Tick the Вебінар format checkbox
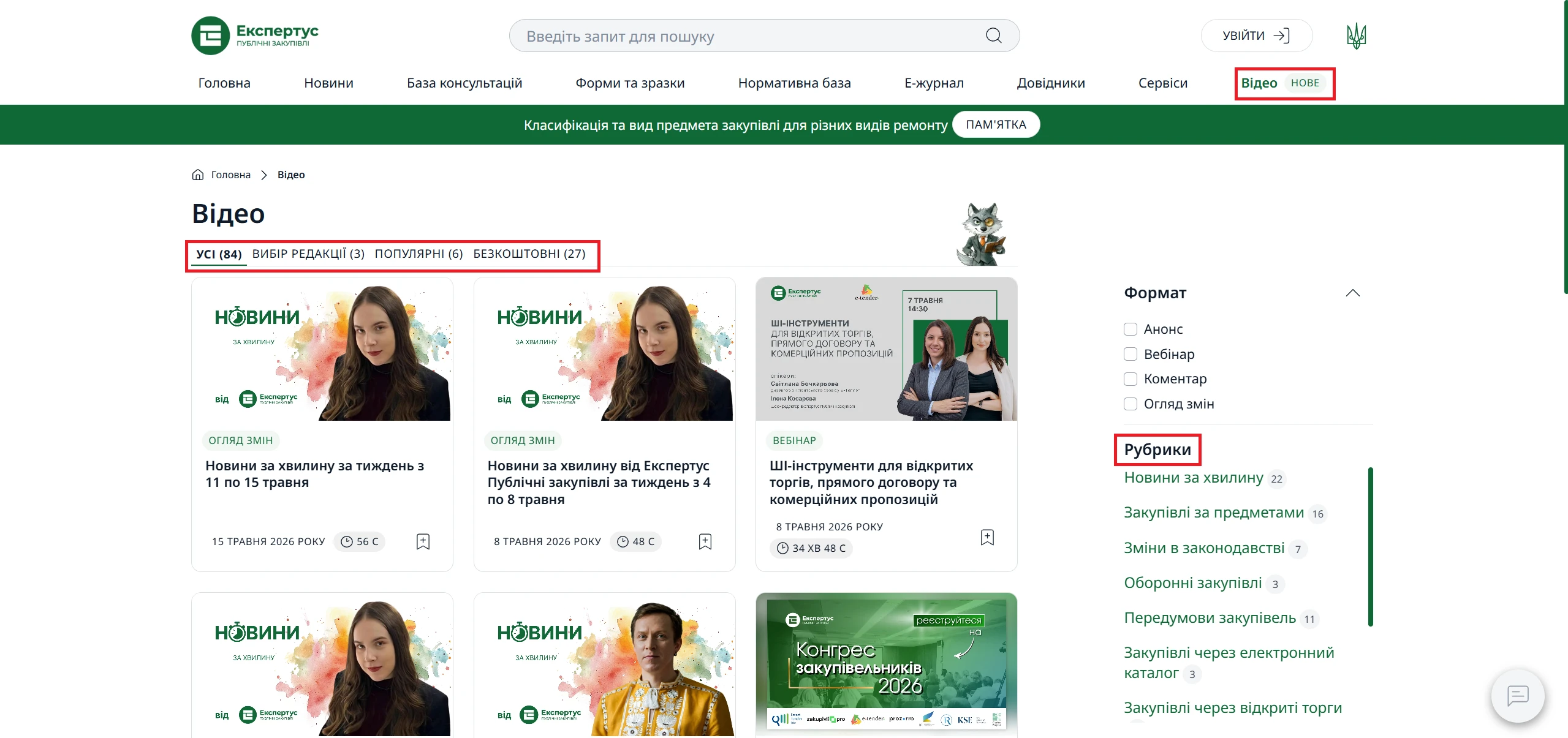Image resolution: width=1568 pixels, height=738 pixels. [1131, 354]
